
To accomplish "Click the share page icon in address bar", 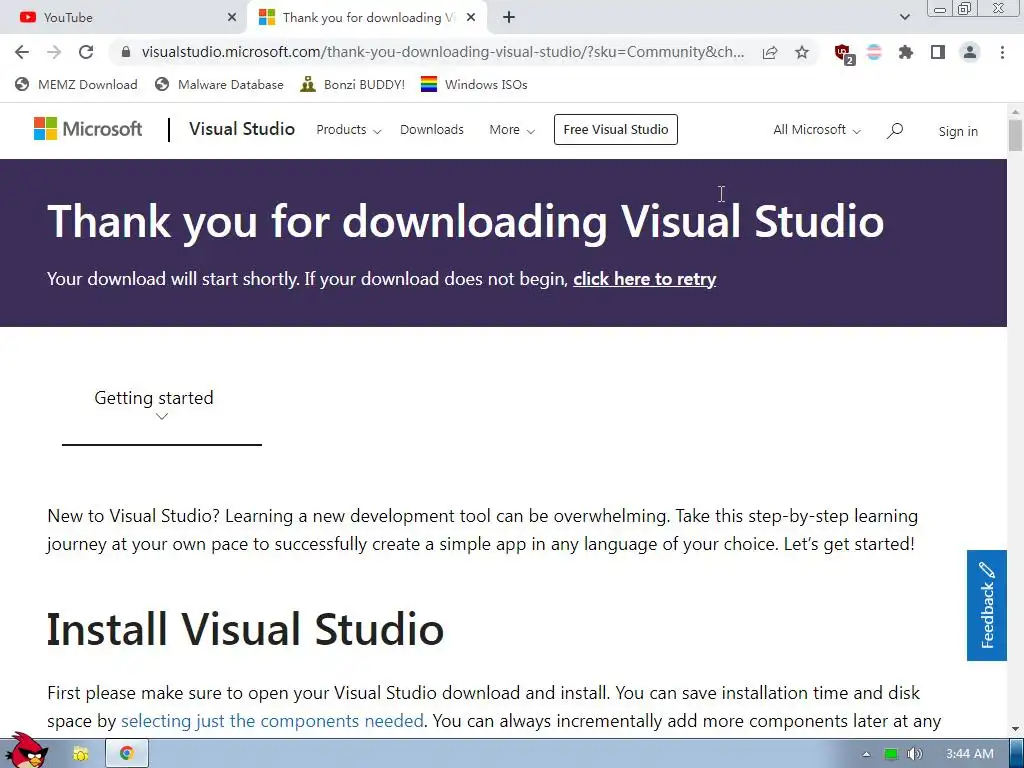I will [x=770, y=52].
